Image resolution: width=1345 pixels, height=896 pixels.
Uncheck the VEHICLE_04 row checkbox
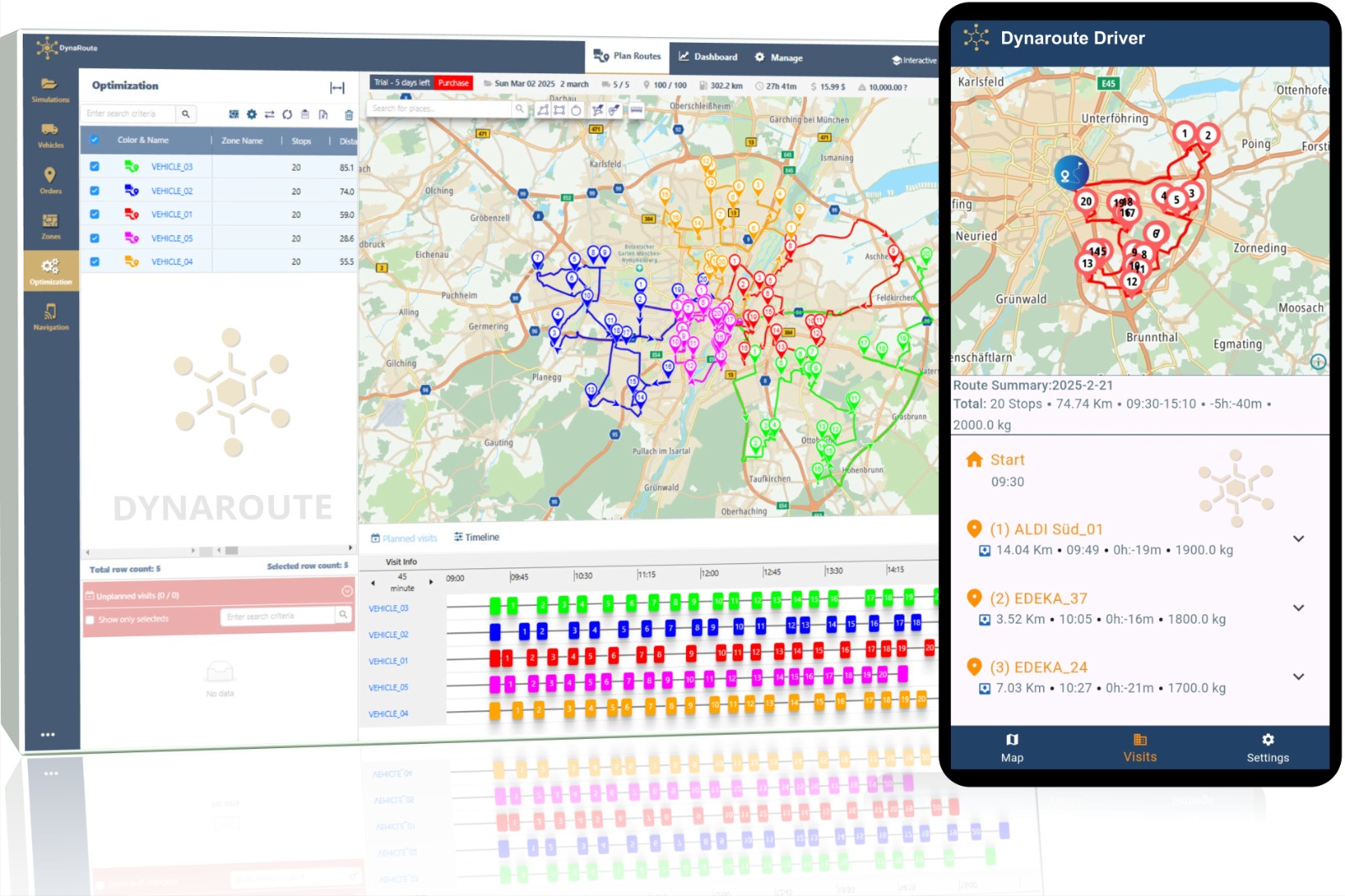[94, 261]
